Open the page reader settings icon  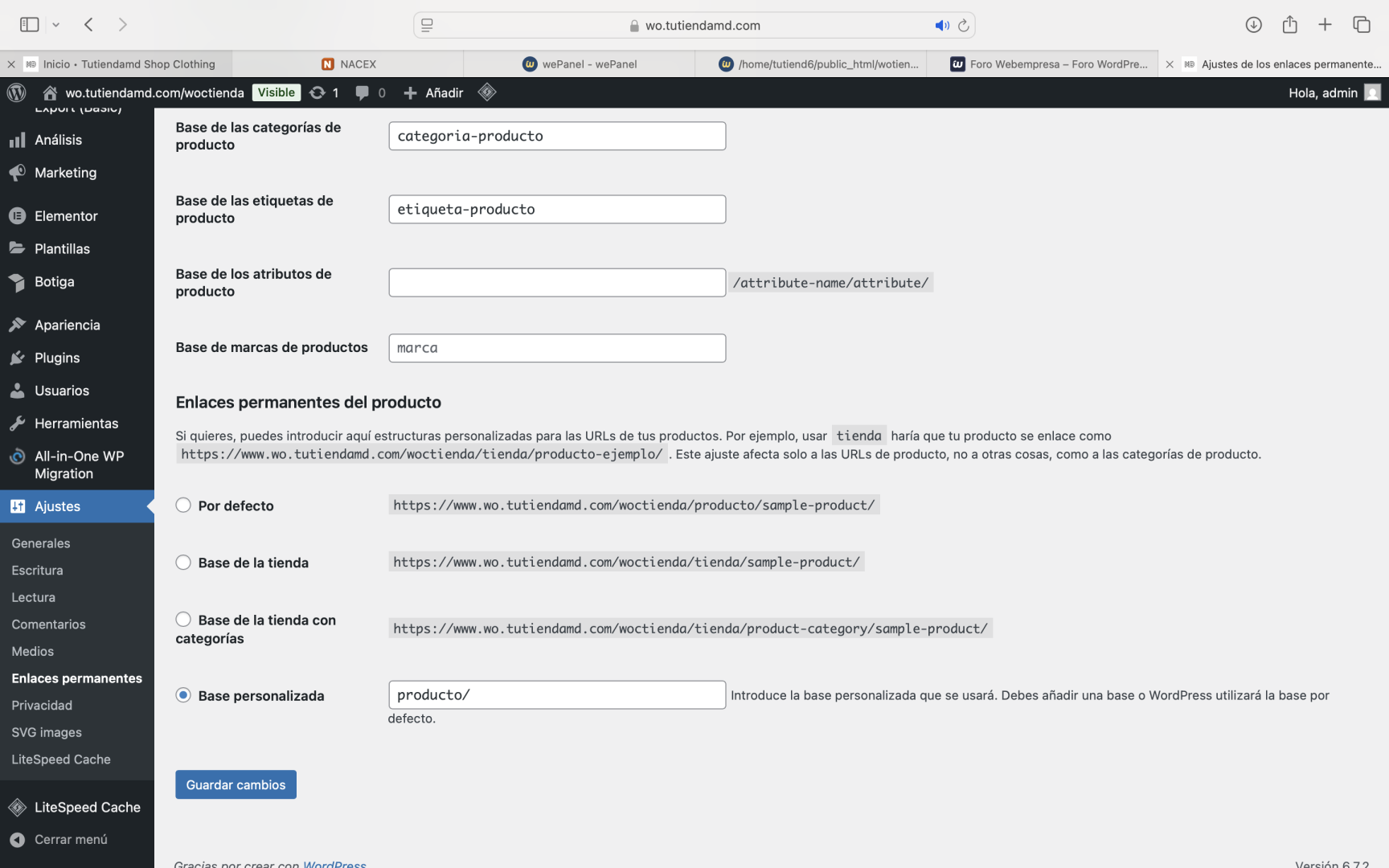(427, 26)
